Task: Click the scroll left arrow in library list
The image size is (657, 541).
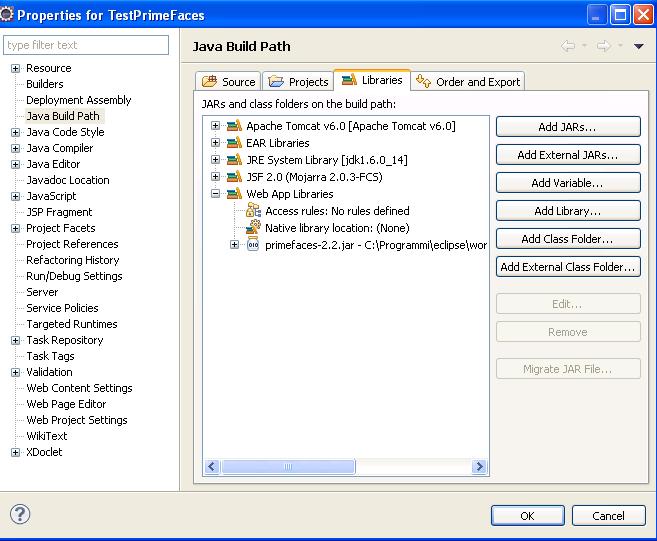Action: point(212,466)
